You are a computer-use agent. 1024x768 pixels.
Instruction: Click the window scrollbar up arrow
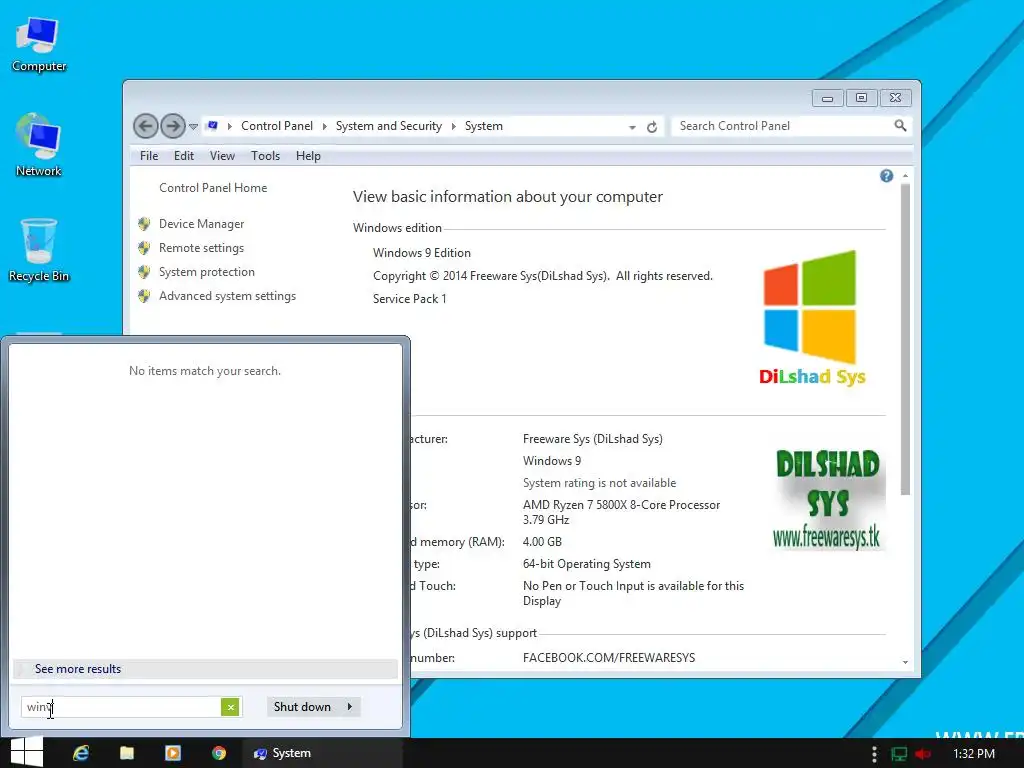[905, 176]
